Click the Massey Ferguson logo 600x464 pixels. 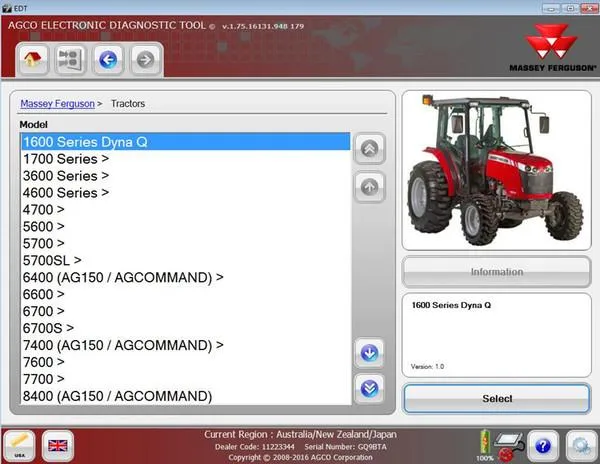[x=552, y=48]
